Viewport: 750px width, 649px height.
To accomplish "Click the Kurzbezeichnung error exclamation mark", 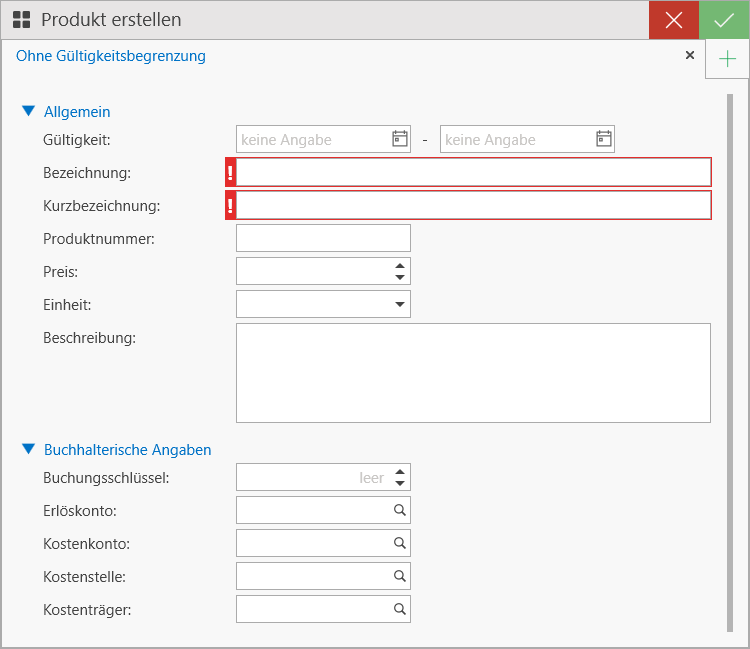I will [231, 205].
